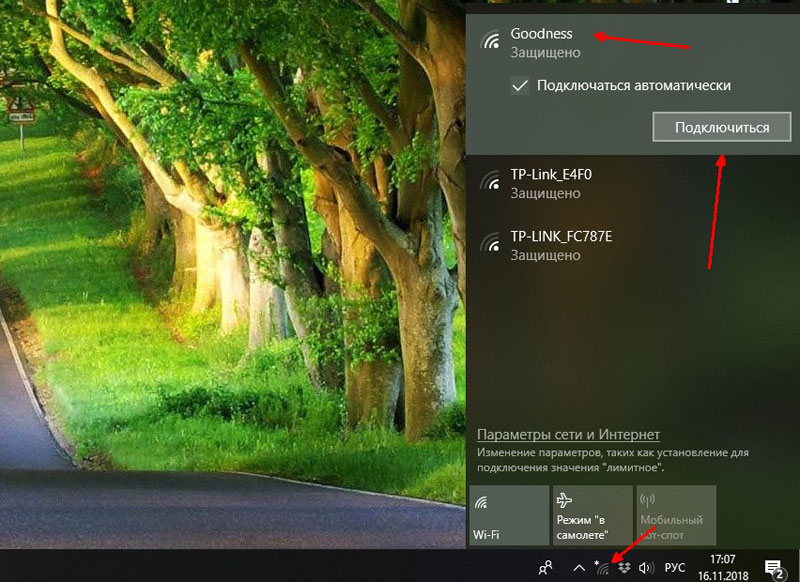Click 'Защищено' under TP-Link_E4F0
Image resolution: width=800 pixels, height=582 pixels.
[545, 193]
